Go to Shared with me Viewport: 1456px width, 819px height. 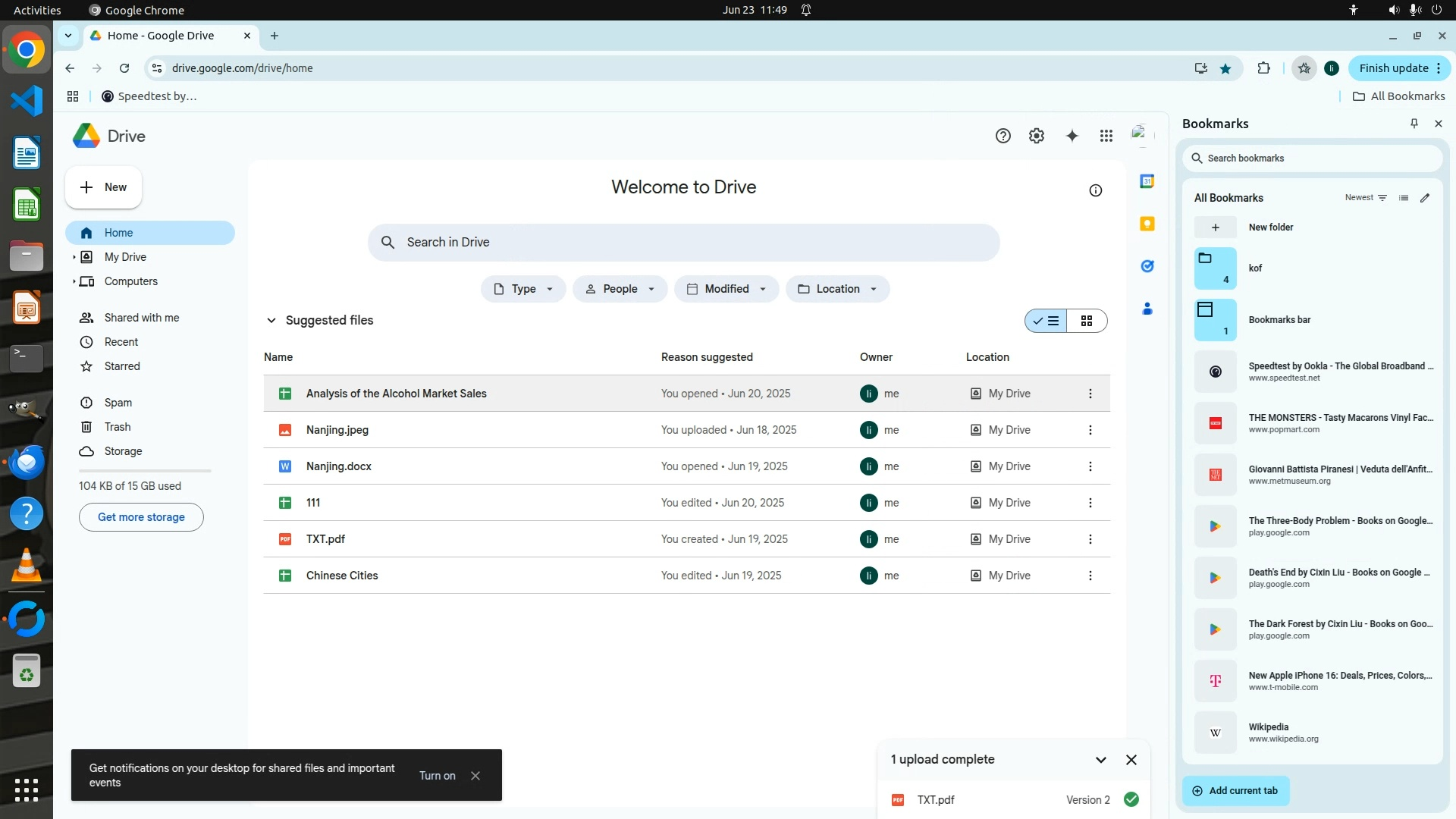coord(142,318)
